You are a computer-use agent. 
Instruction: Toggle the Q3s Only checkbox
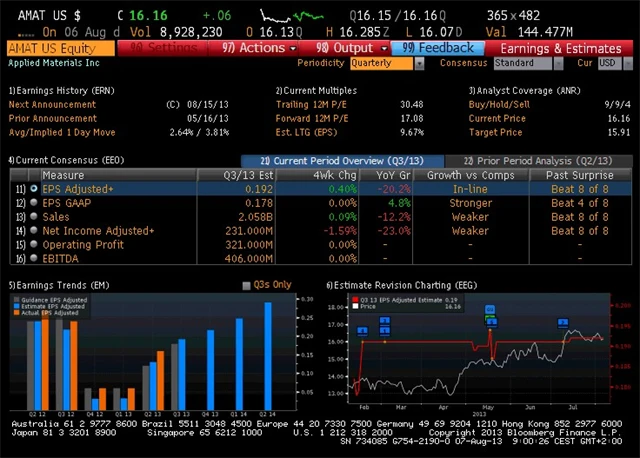click(x=247, y=285)
